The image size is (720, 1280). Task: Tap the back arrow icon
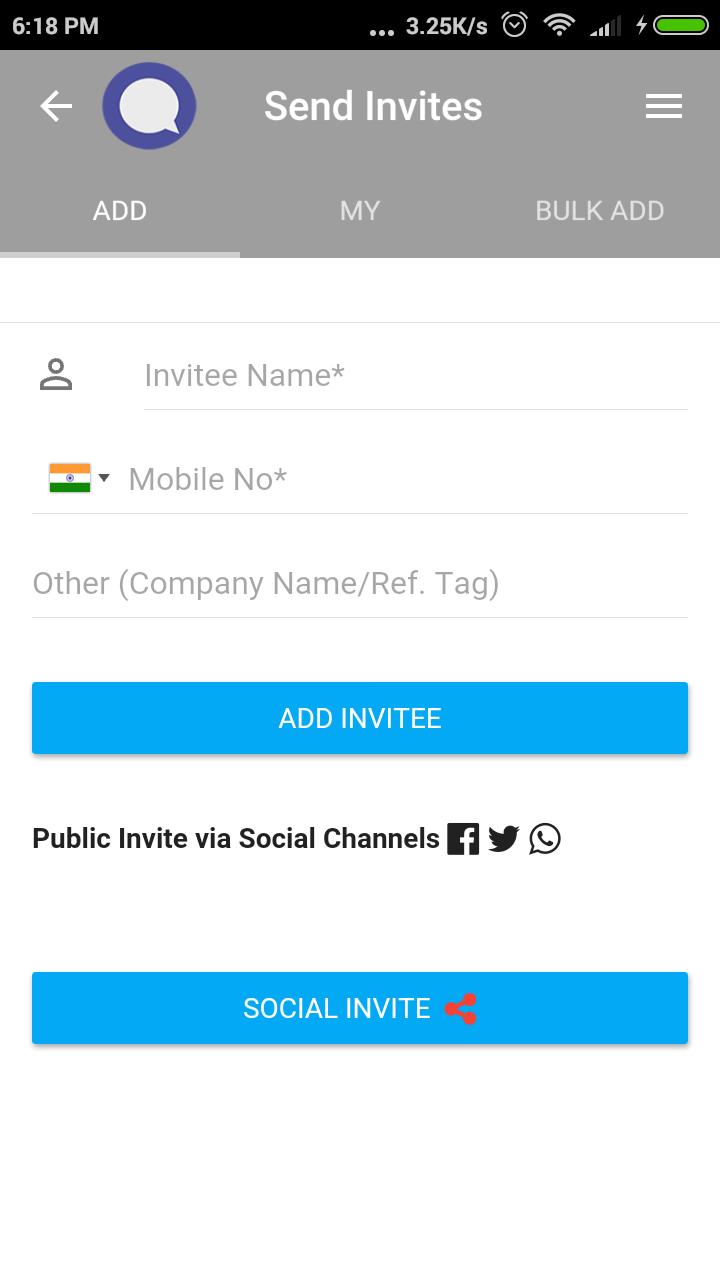(56, 106)
